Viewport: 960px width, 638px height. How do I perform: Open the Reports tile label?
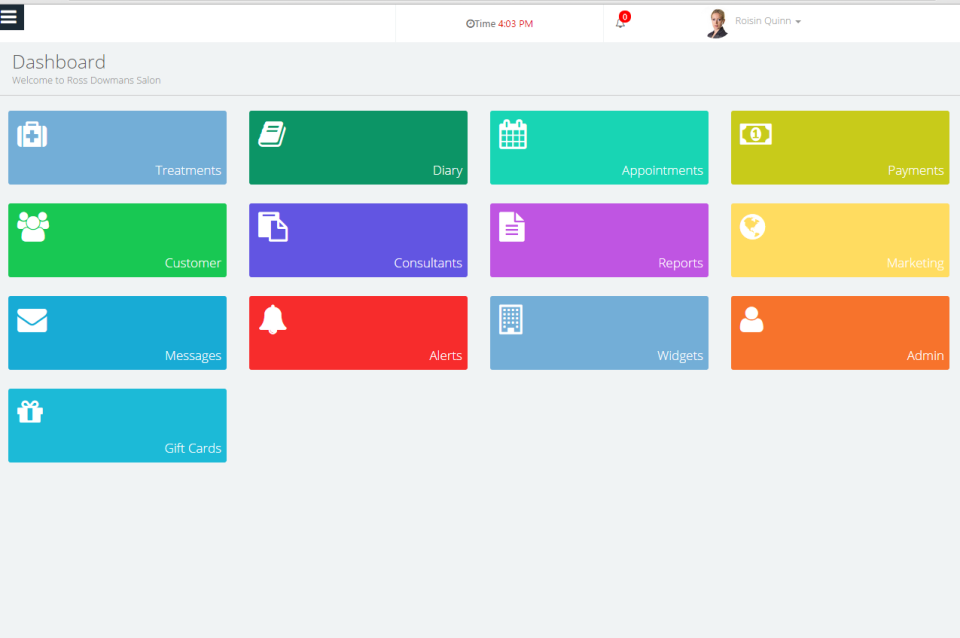pyautogui.click(x=681, y=263)
